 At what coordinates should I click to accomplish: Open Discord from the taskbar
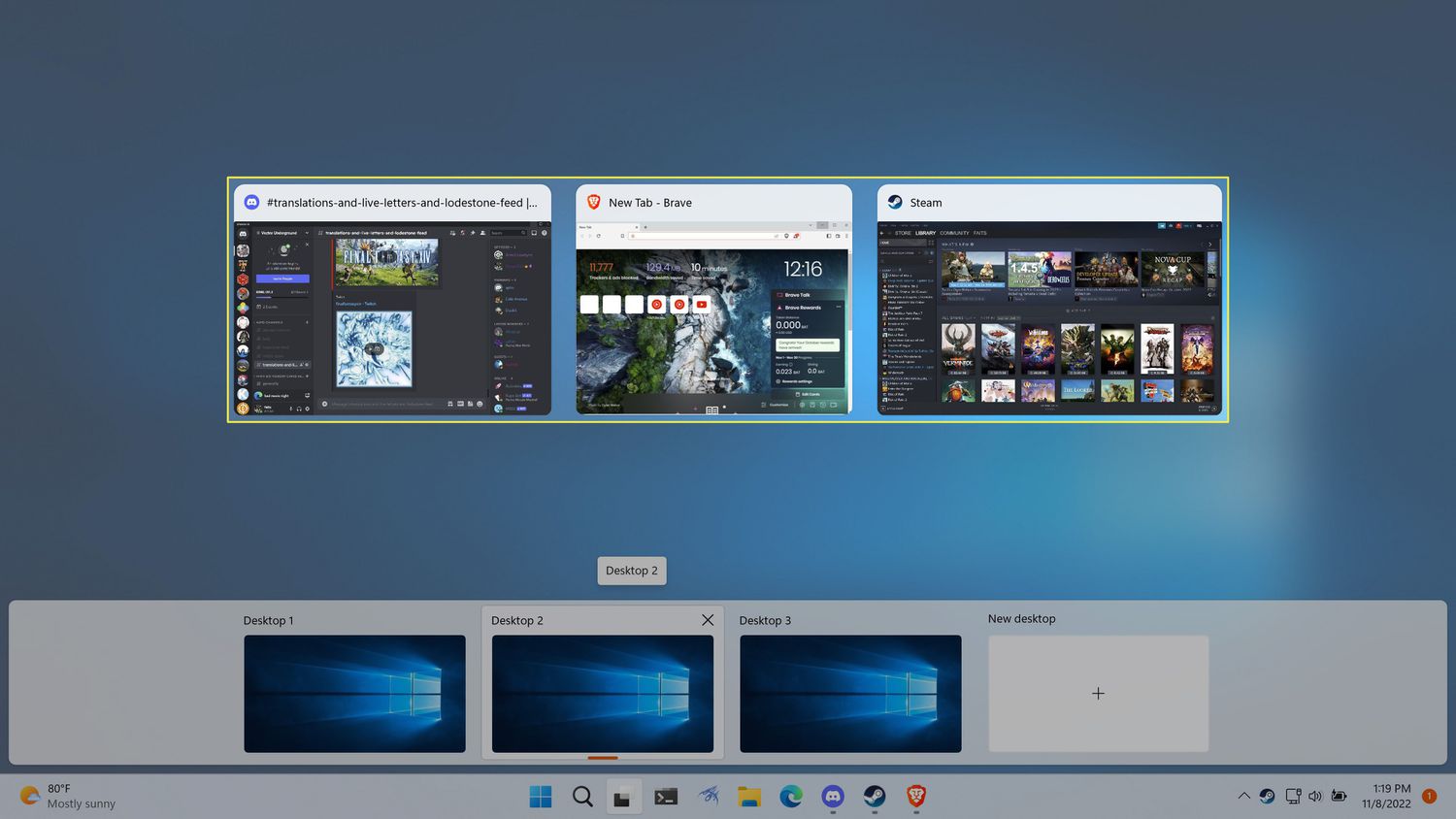(833, 797)
